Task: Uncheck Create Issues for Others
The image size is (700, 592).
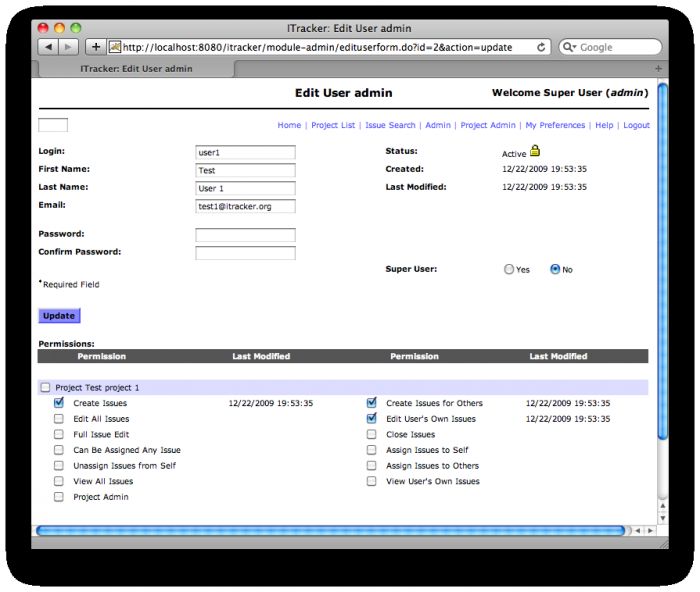Action: click(x=371, y=403)
